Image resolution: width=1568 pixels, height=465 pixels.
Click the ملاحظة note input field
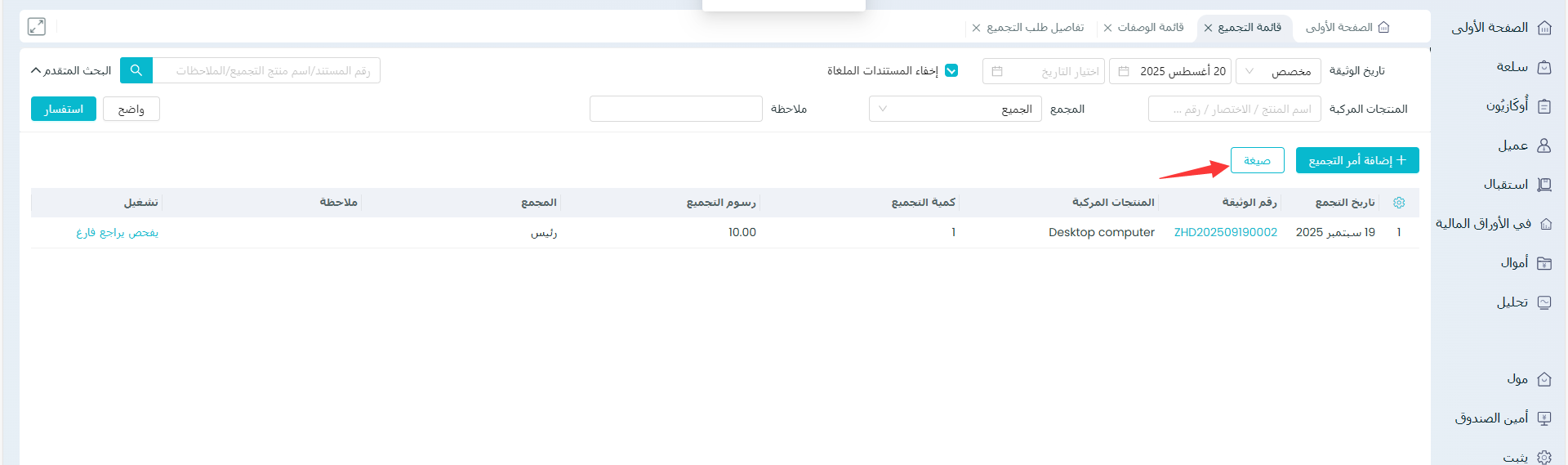tap(675, 110)
